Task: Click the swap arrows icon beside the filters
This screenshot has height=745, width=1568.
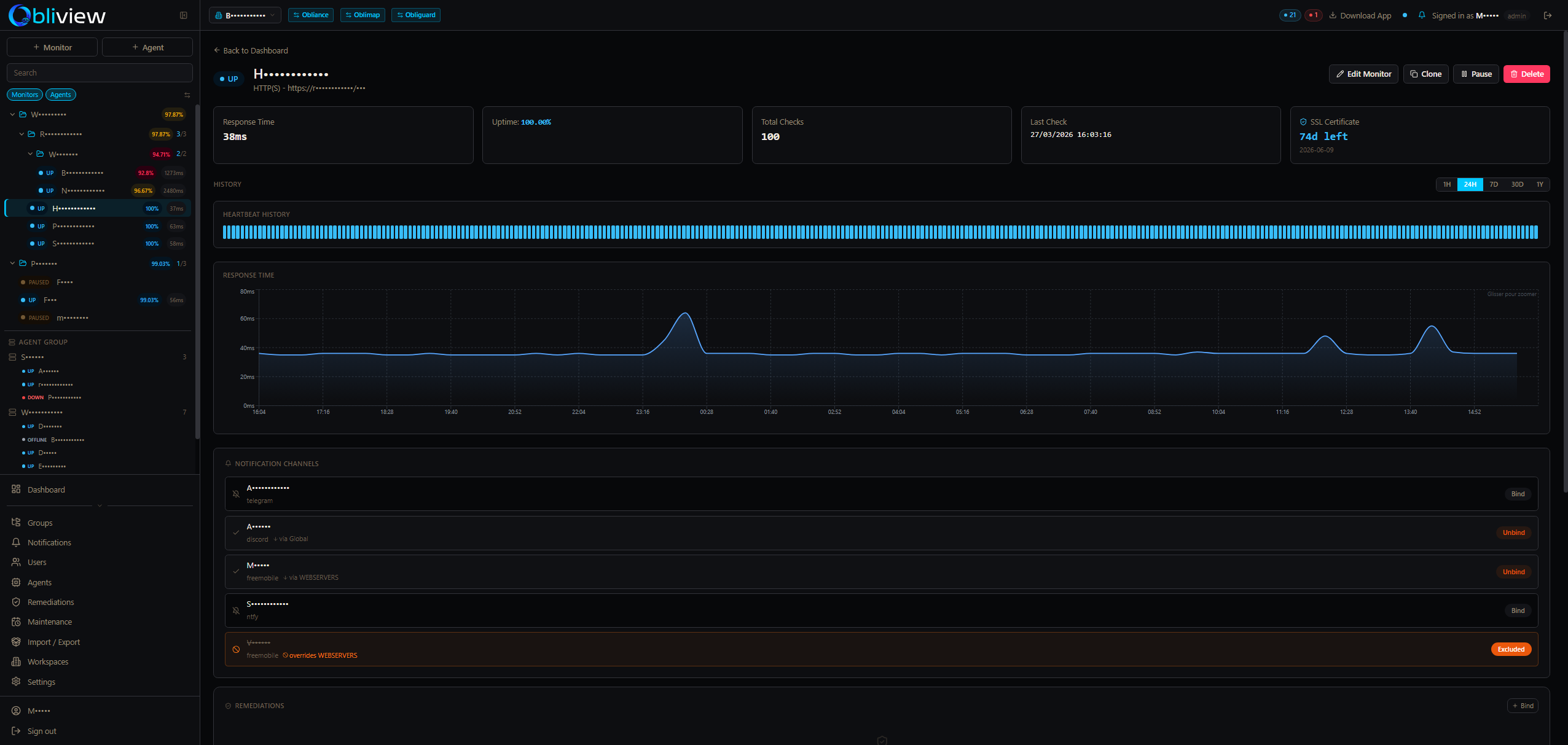Action: (x=187, y=95)
